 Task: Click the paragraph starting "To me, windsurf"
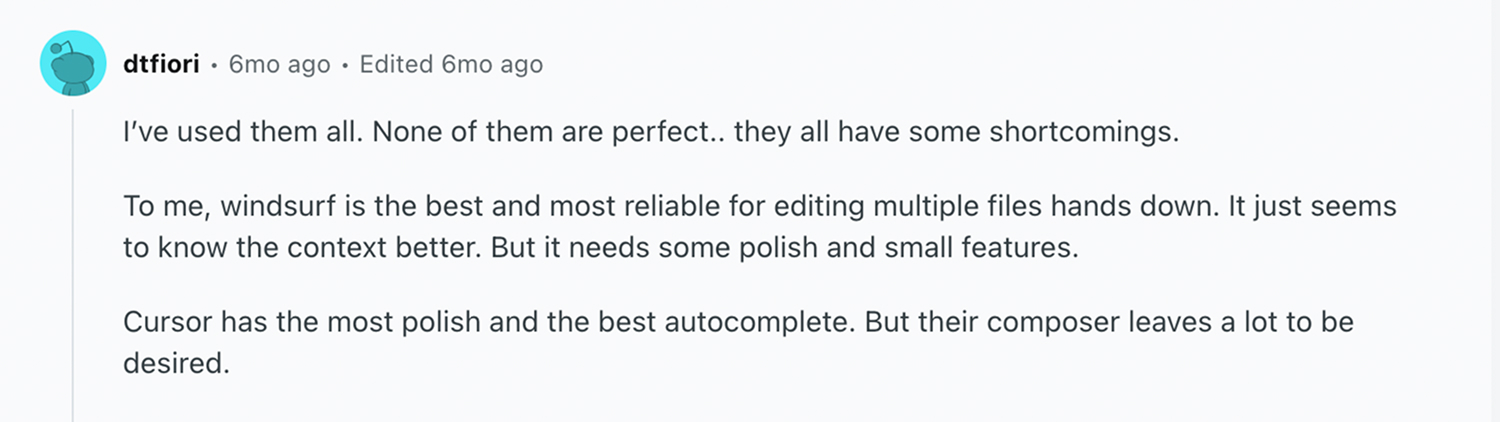(x=760, y=228)
